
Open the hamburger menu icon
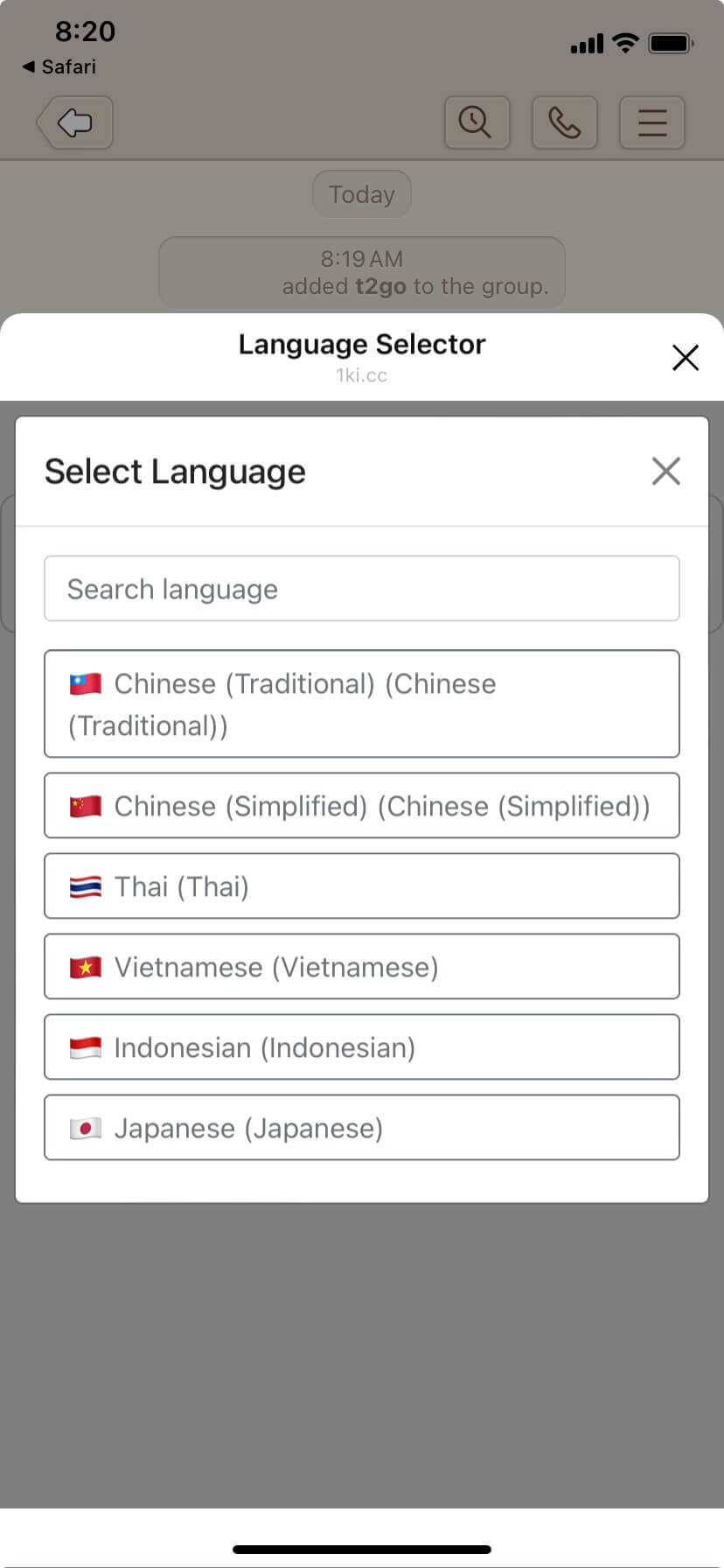[651, 122]
